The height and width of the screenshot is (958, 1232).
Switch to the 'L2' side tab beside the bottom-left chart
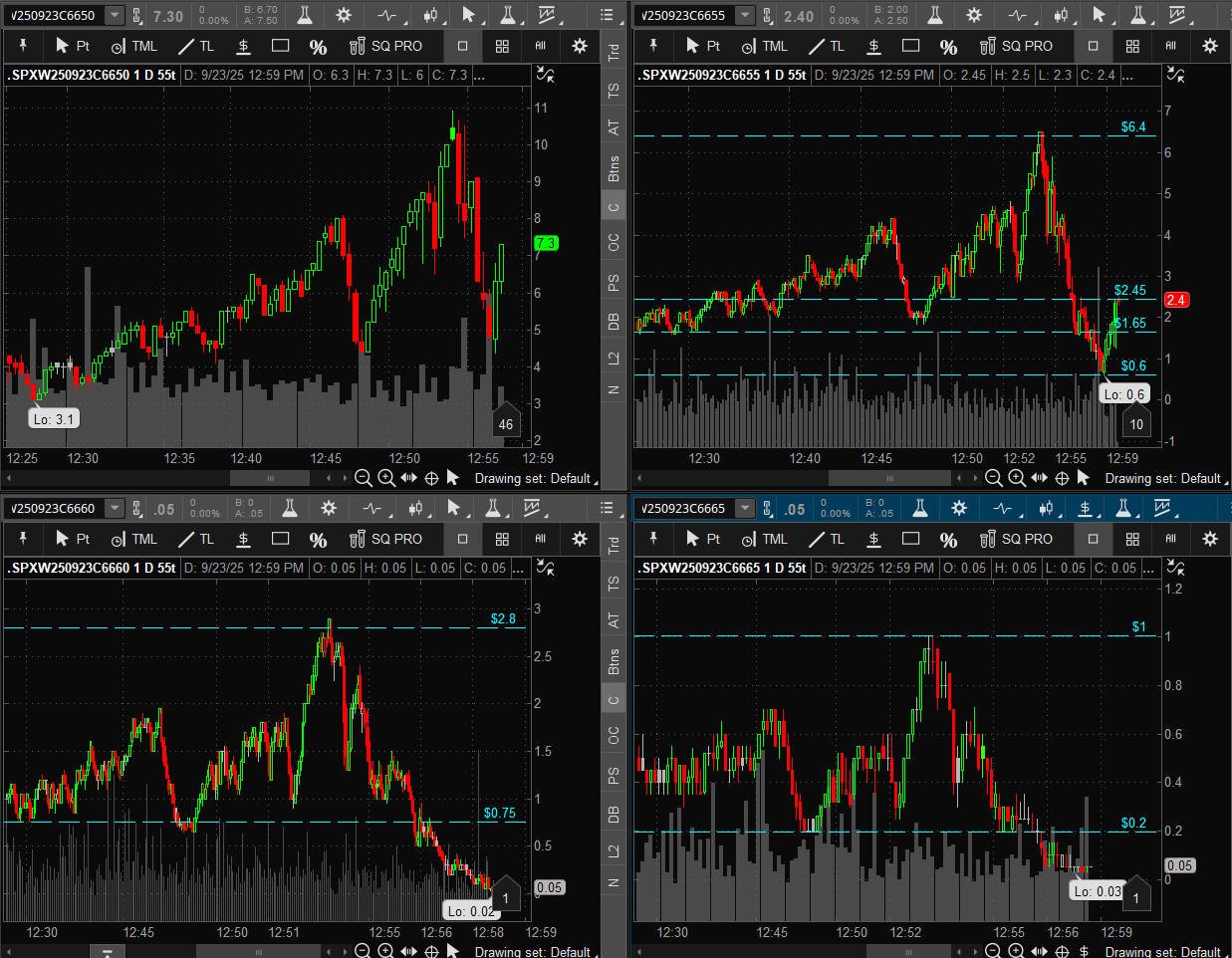tap(614, 849)
